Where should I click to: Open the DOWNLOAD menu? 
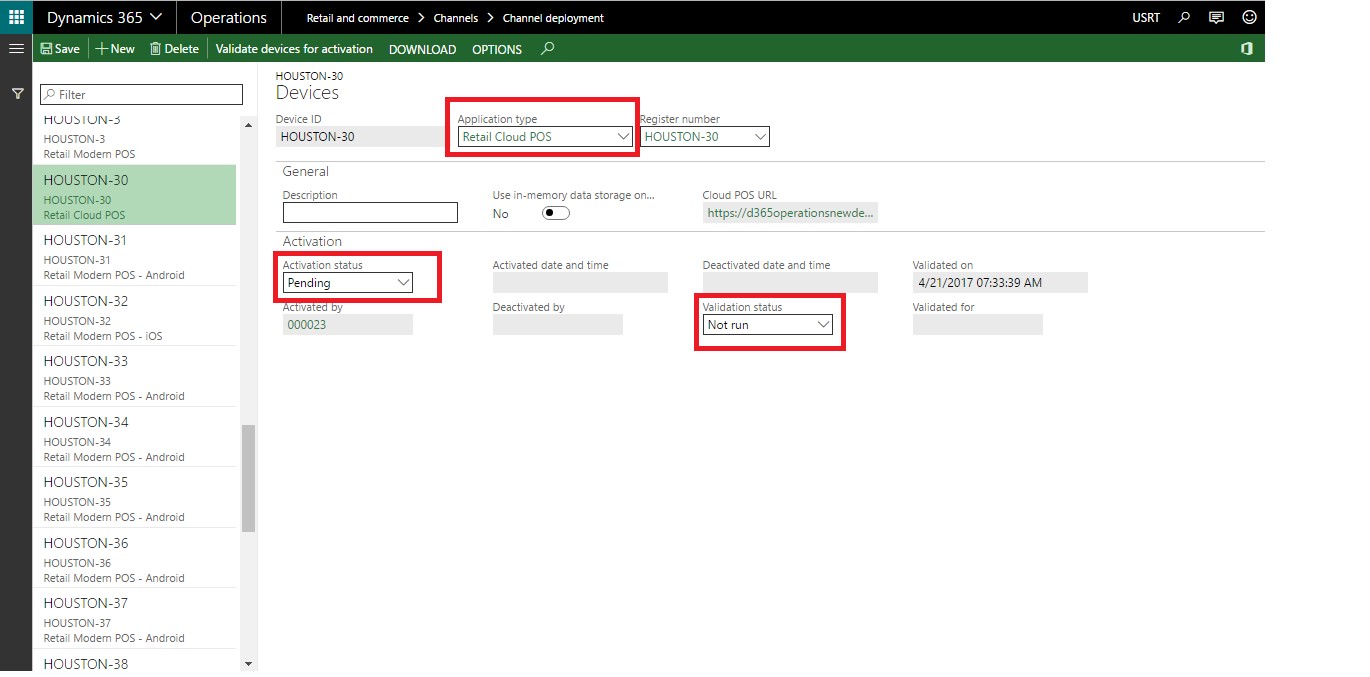pos(422,49)
